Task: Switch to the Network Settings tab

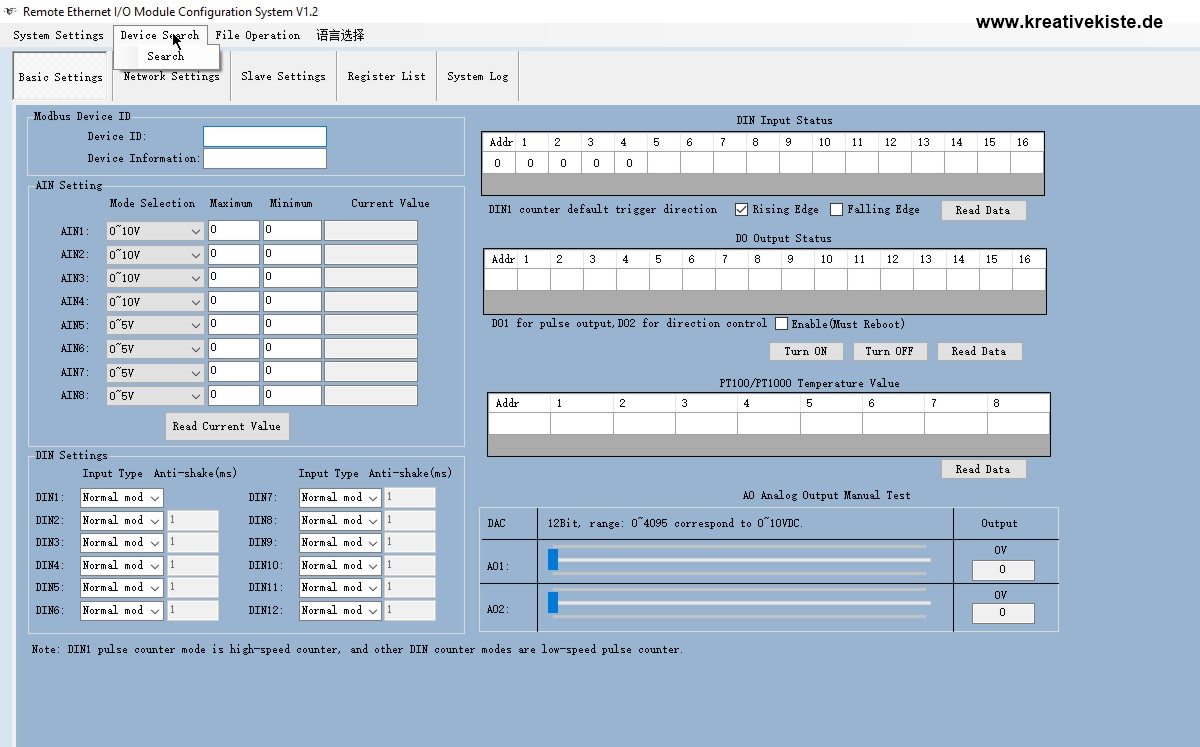Action: 171,76
